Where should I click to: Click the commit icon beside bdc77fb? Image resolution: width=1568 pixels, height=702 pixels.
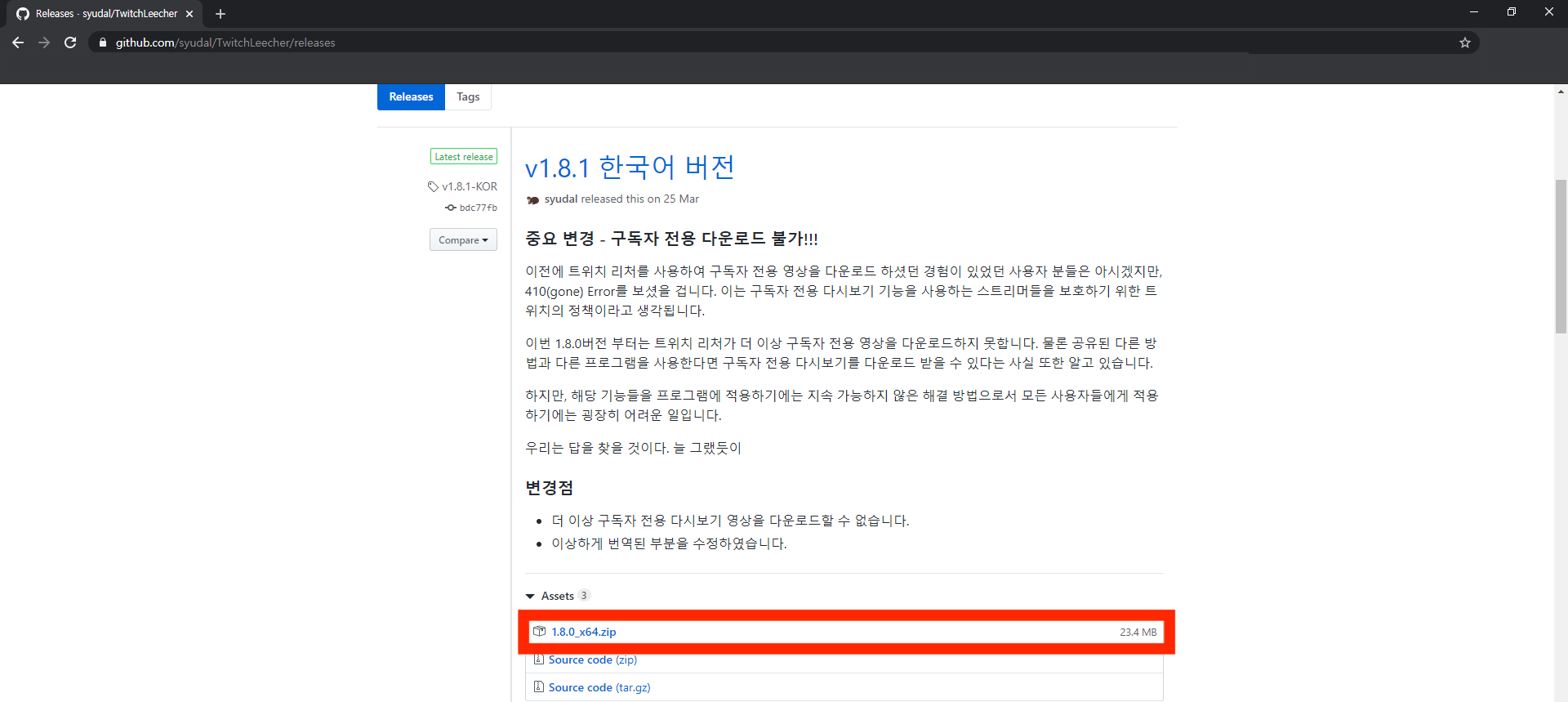(x=451, y=208)
